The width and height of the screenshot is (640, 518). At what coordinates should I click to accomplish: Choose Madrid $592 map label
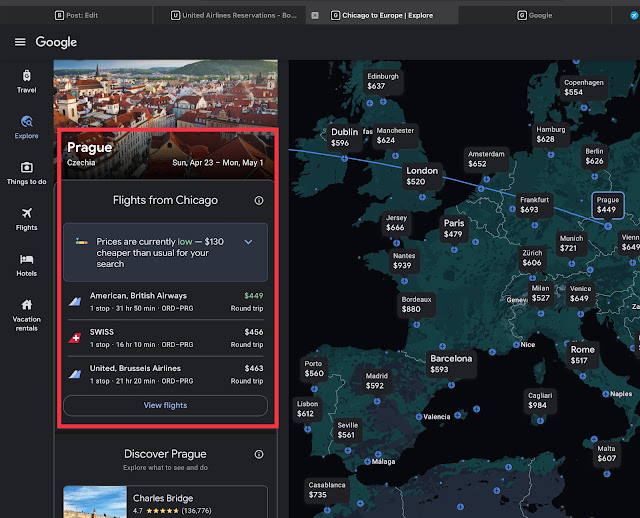click(x=376, y=381)
